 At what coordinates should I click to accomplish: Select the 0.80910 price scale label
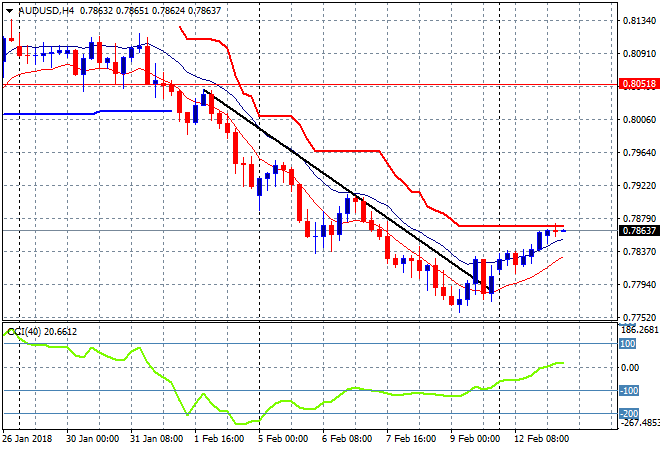[x=639, y=53]
